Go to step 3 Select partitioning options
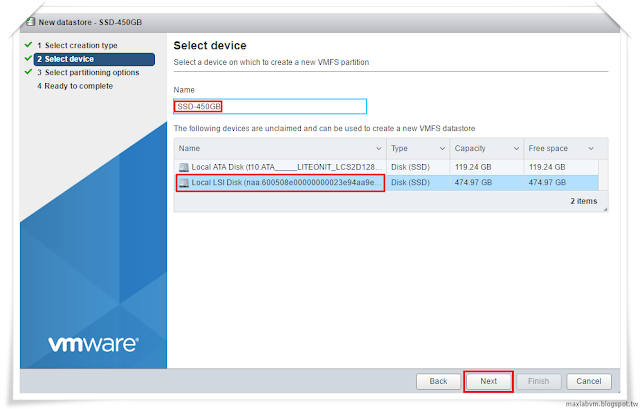Screen dimensions: 640x409 tap(88, 73)
